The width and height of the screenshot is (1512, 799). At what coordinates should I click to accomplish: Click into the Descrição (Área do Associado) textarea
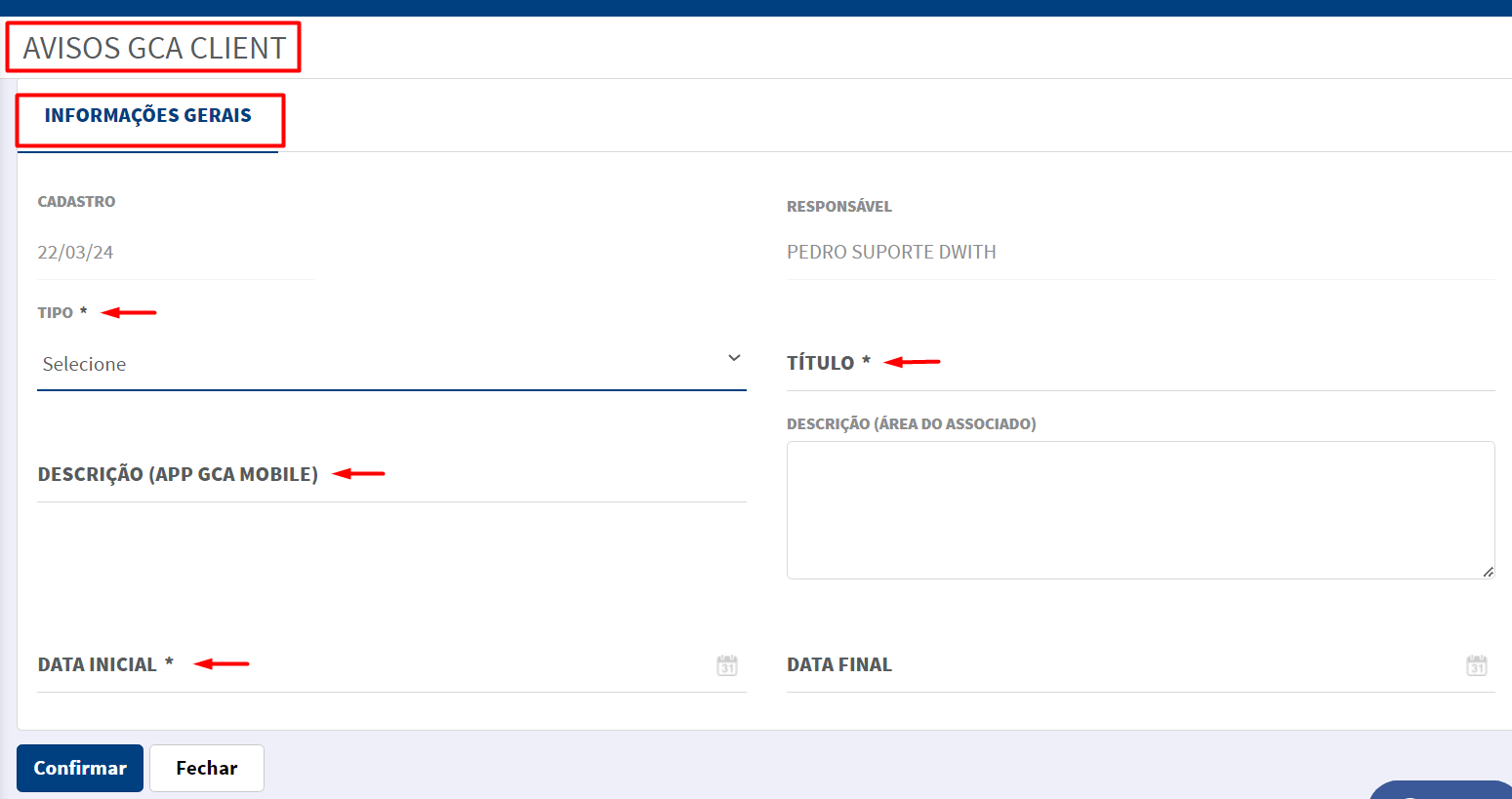[1141, 510]
